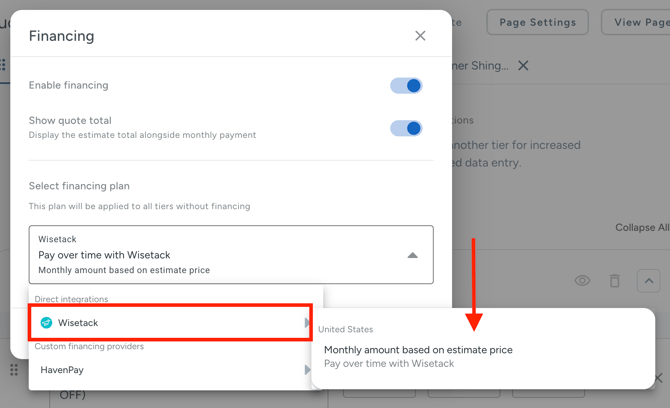Delete section using trash icon
This screenshot has width=670, height=408.
614,281
